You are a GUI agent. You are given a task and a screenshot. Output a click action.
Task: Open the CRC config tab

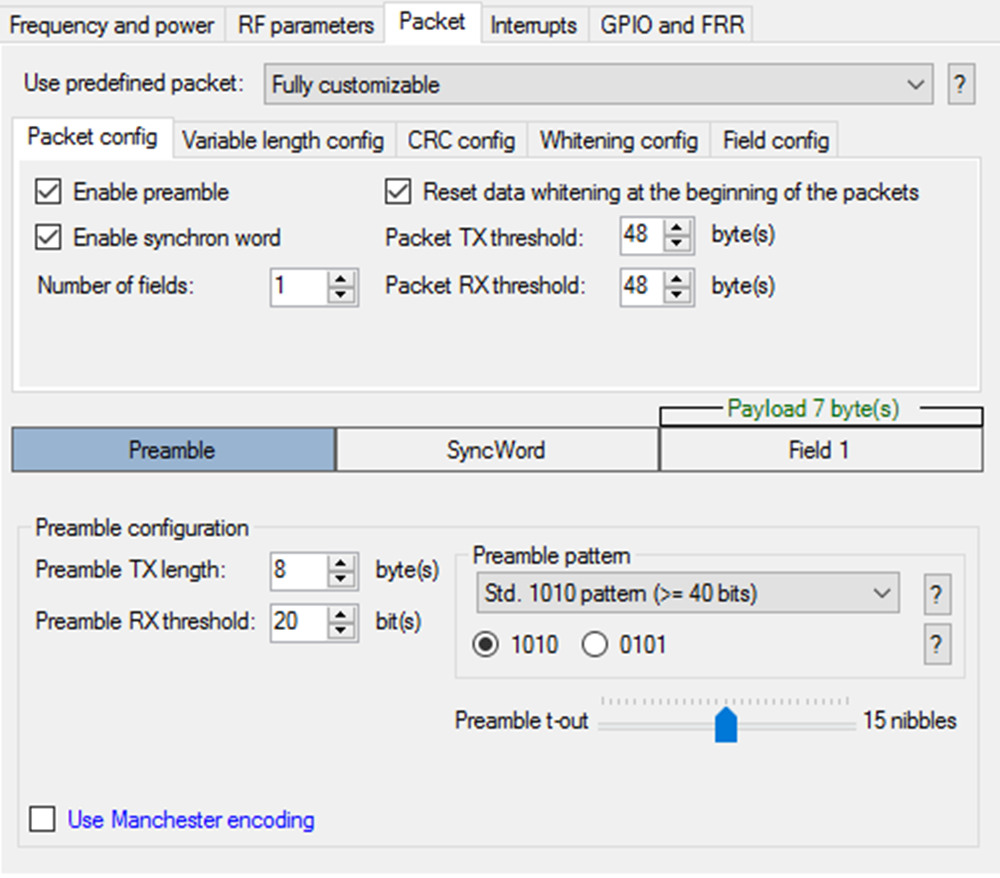(x=461, y=140)
